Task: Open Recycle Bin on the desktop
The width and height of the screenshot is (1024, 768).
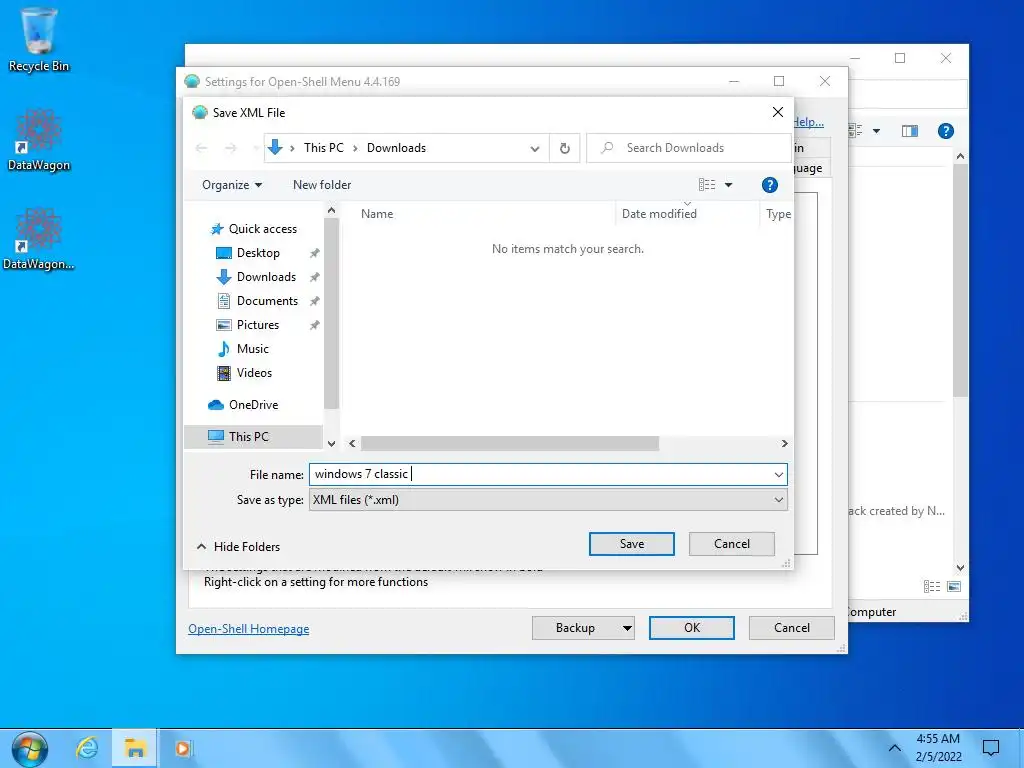Action: point(39,40)
